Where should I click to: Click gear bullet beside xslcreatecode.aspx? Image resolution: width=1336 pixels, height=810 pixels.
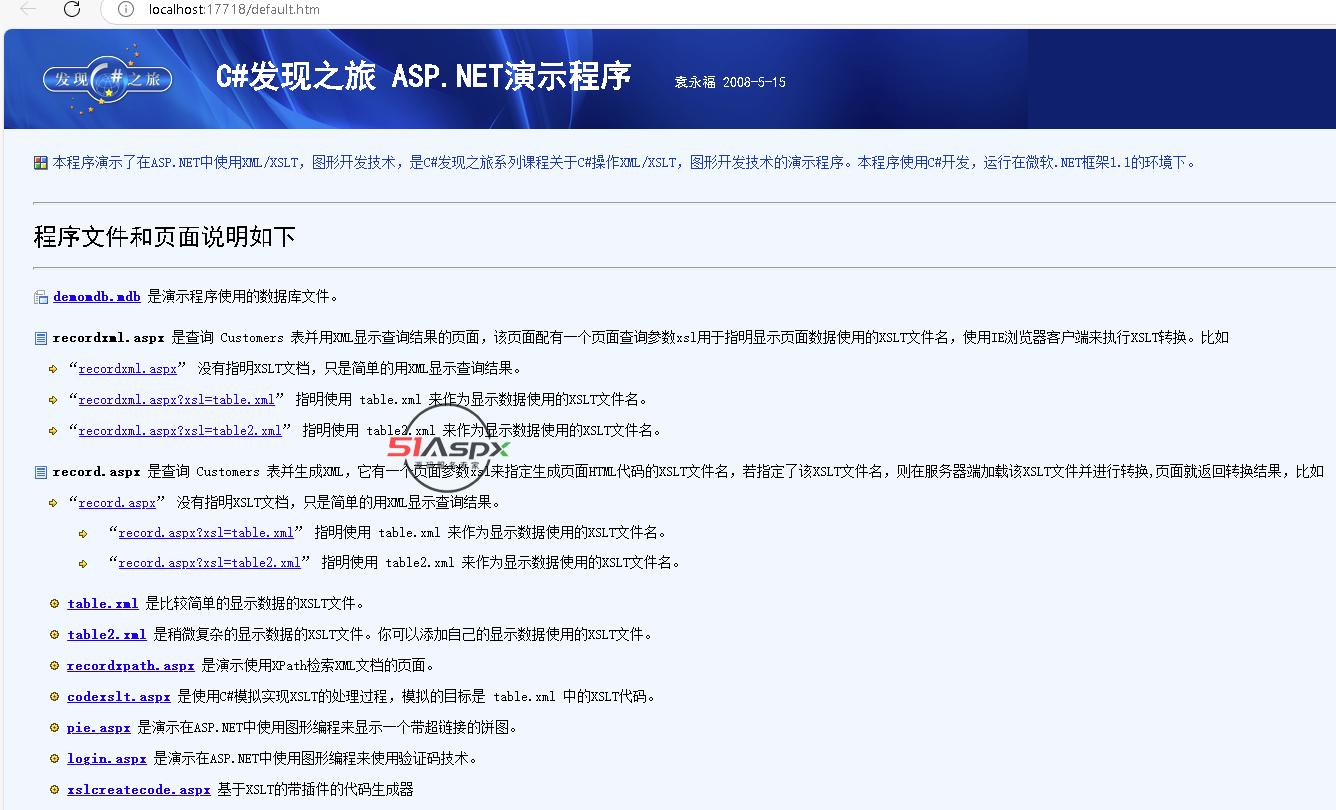55,789
